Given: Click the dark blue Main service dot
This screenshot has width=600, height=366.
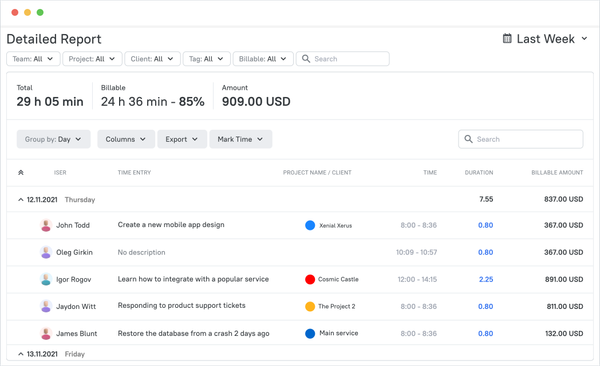Looking at the screenshot, I should click(310, 333).
